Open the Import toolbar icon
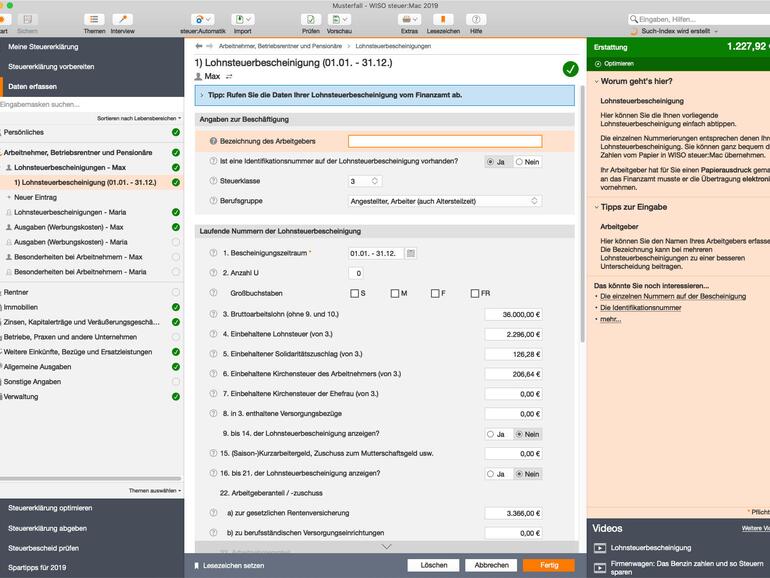This screenshot has height=578, width=770. coord(242,20)
